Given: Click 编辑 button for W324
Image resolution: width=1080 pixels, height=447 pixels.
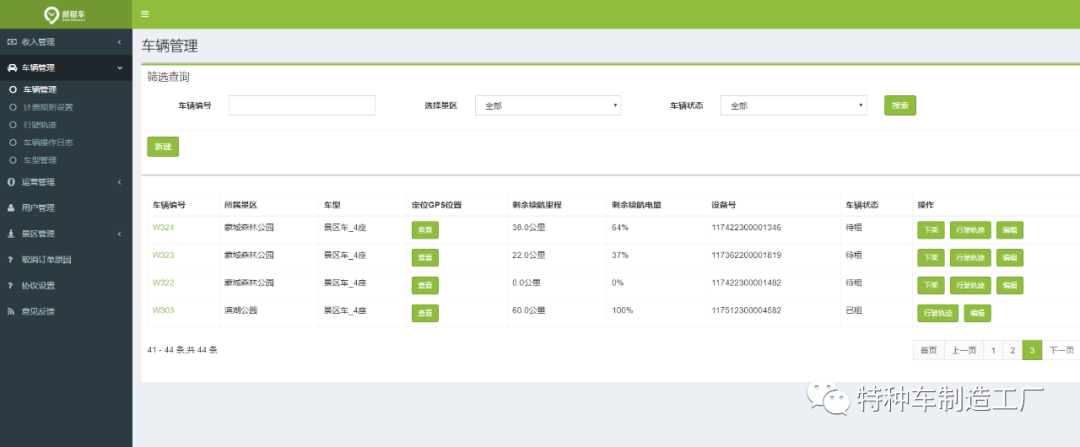Looking at the screenshot, I should 1010,230.
